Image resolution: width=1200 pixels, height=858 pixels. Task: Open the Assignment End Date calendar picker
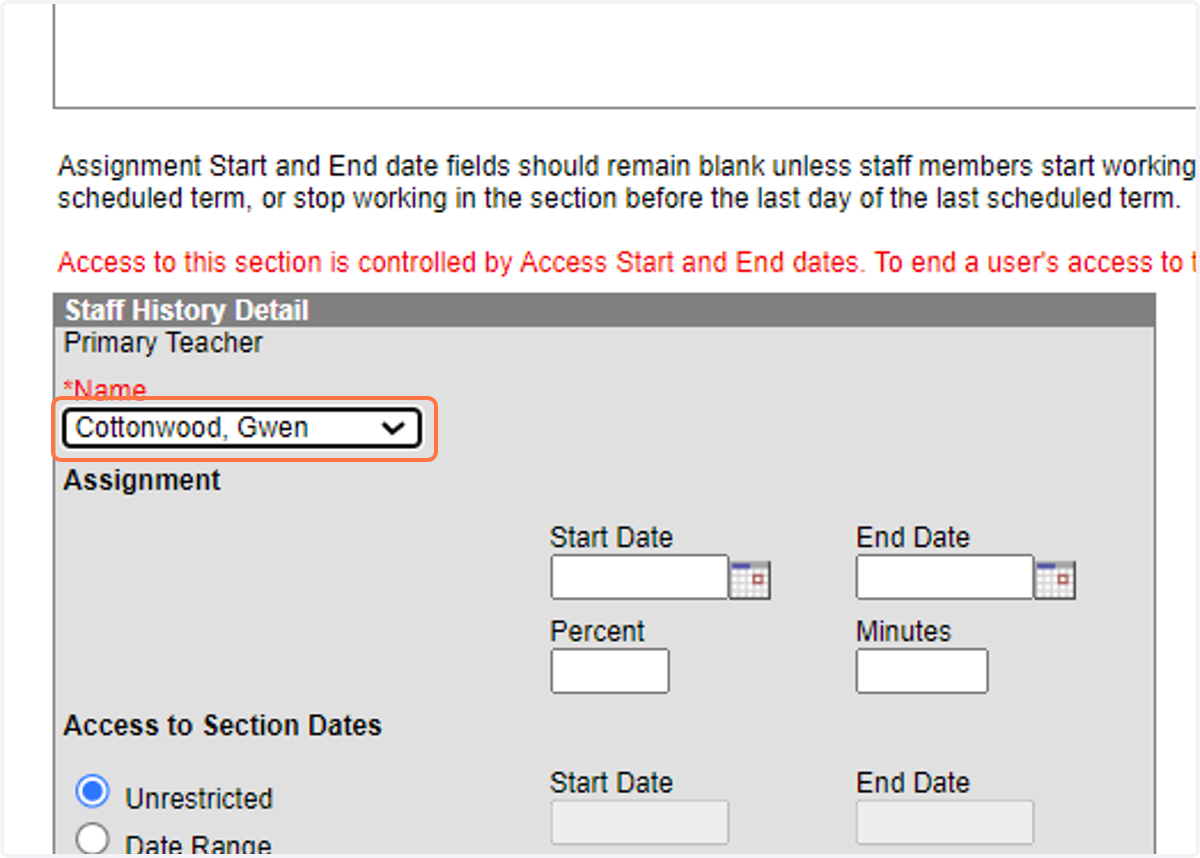[x=1056, y=579]
